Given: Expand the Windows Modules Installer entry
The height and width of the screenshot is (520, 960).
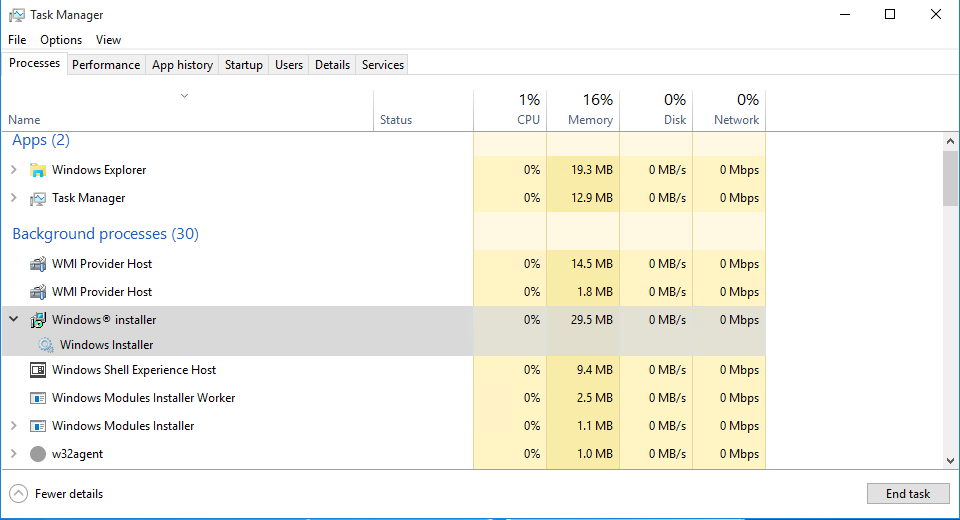Looking at the screenshot, I should pyautogui.click(x=13, y=426).
